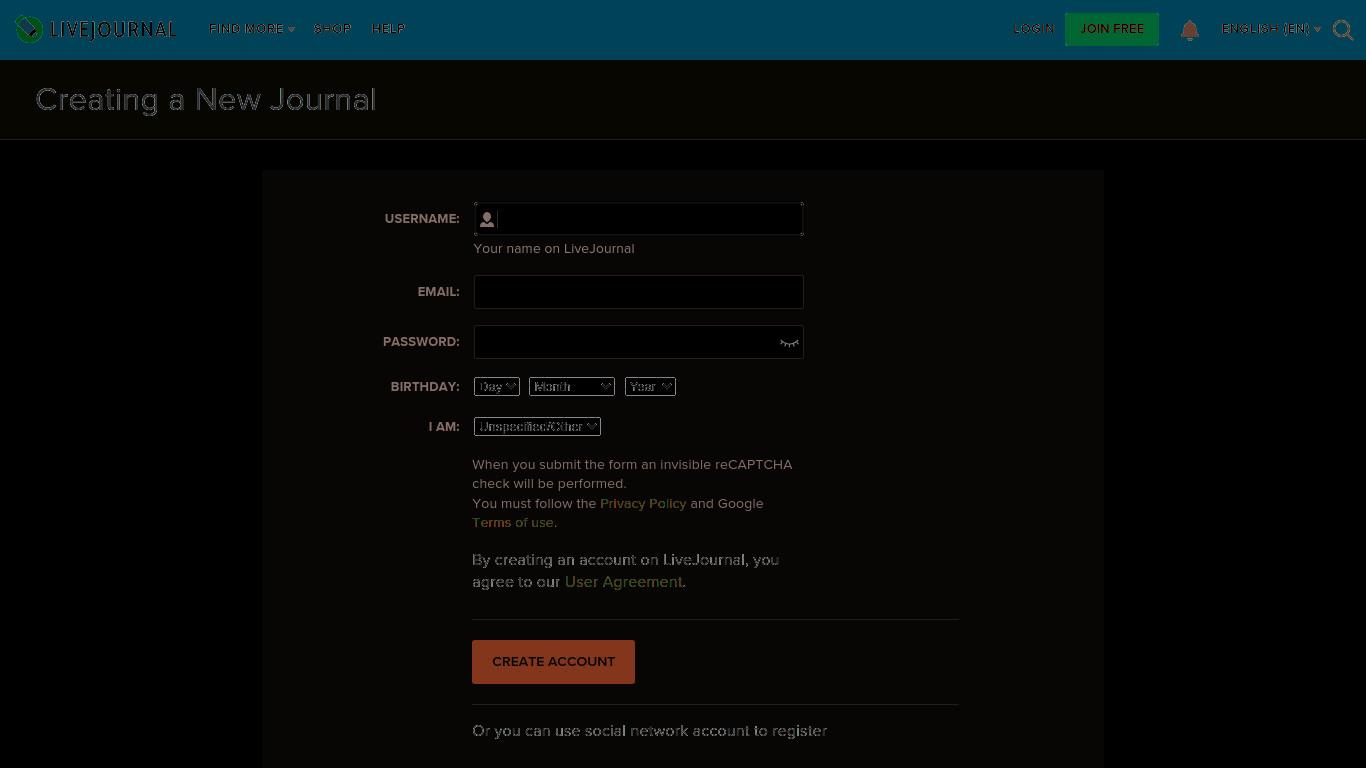Click the BIRTHDAY: field label
1366x768 pixels.
[x=425, y=387]
